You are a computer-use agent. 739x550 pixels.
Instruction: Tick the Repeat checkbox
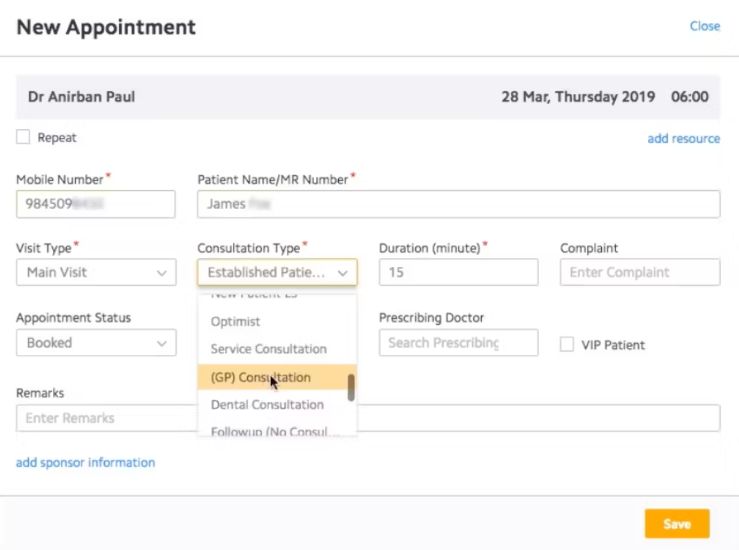pyautogui.click(x=23, y=137)
